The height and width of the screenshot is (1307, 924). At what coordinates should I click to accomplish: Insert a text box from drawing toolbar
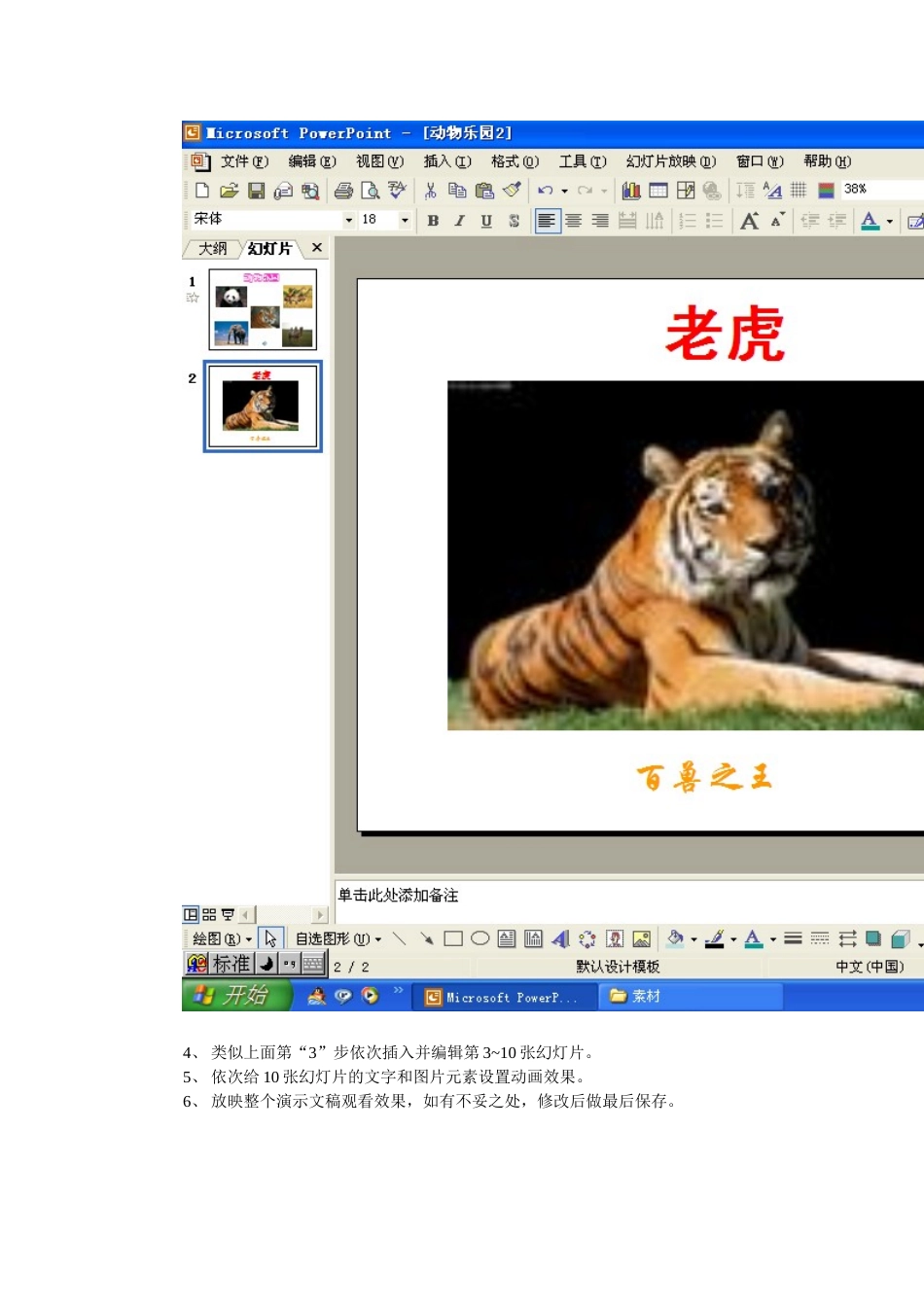507,938
